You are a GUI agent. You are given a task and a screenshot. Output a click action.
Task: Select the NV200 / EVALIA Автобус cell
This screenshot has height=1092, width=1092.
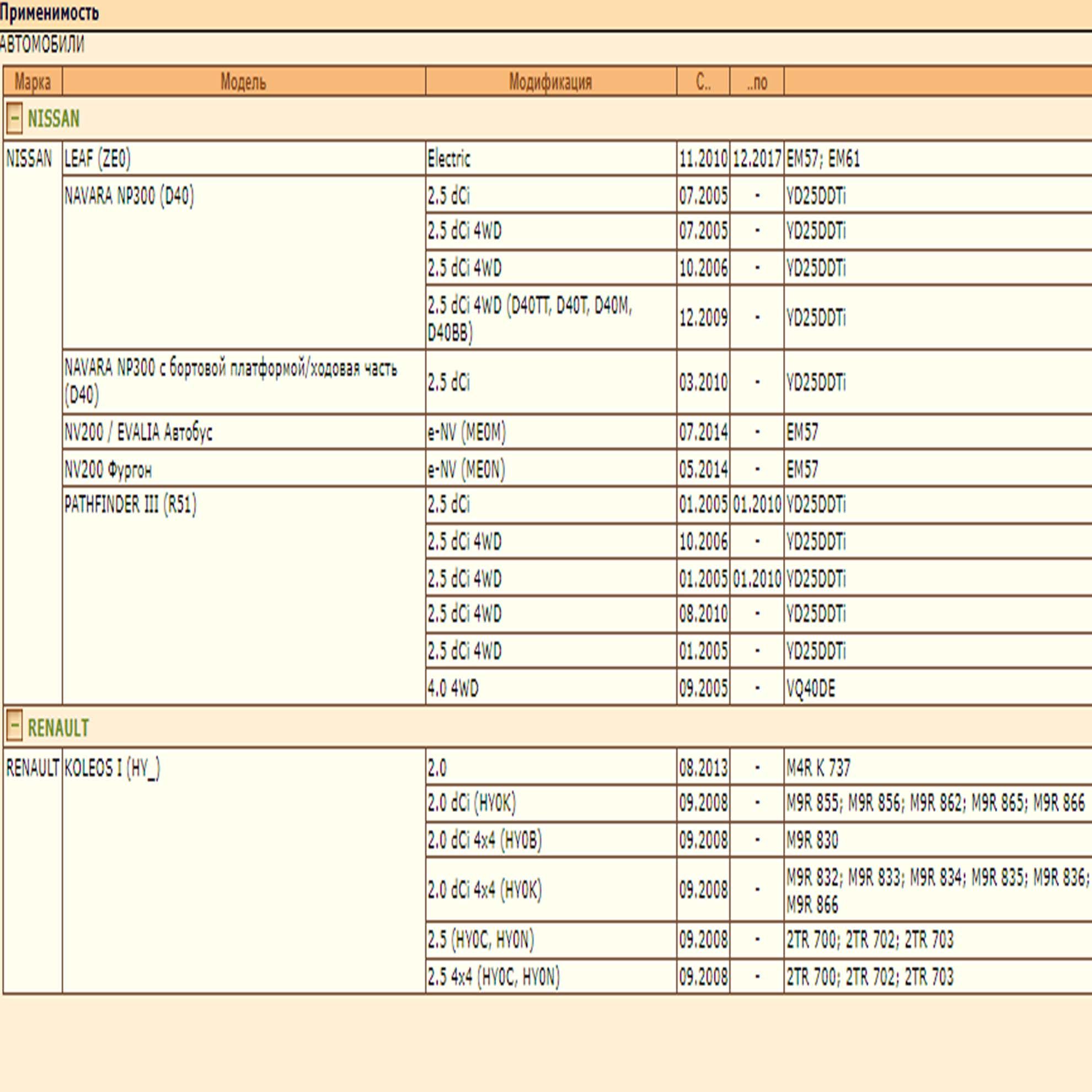[x=244, y=432]
